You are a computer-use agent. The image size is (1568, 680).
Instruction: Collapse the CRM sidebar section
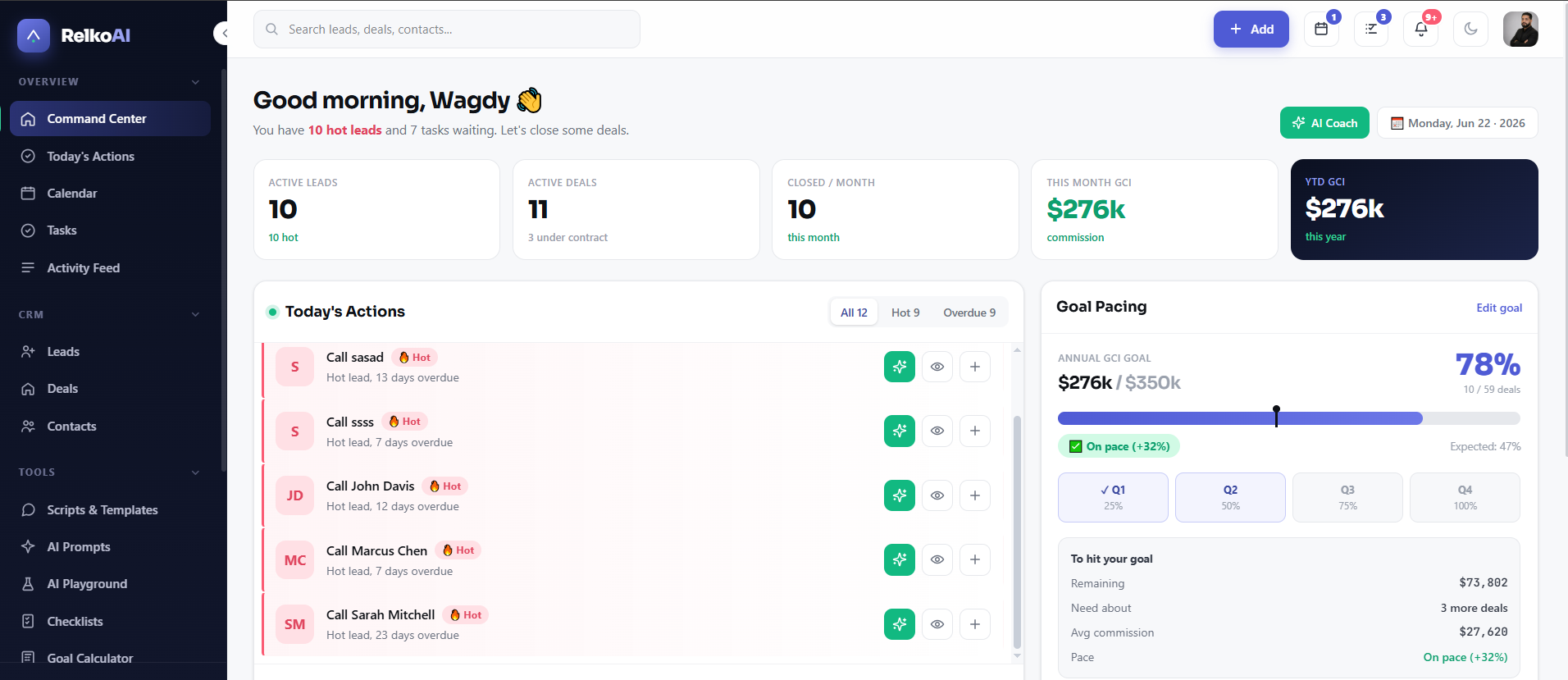(x=195, y=314)
